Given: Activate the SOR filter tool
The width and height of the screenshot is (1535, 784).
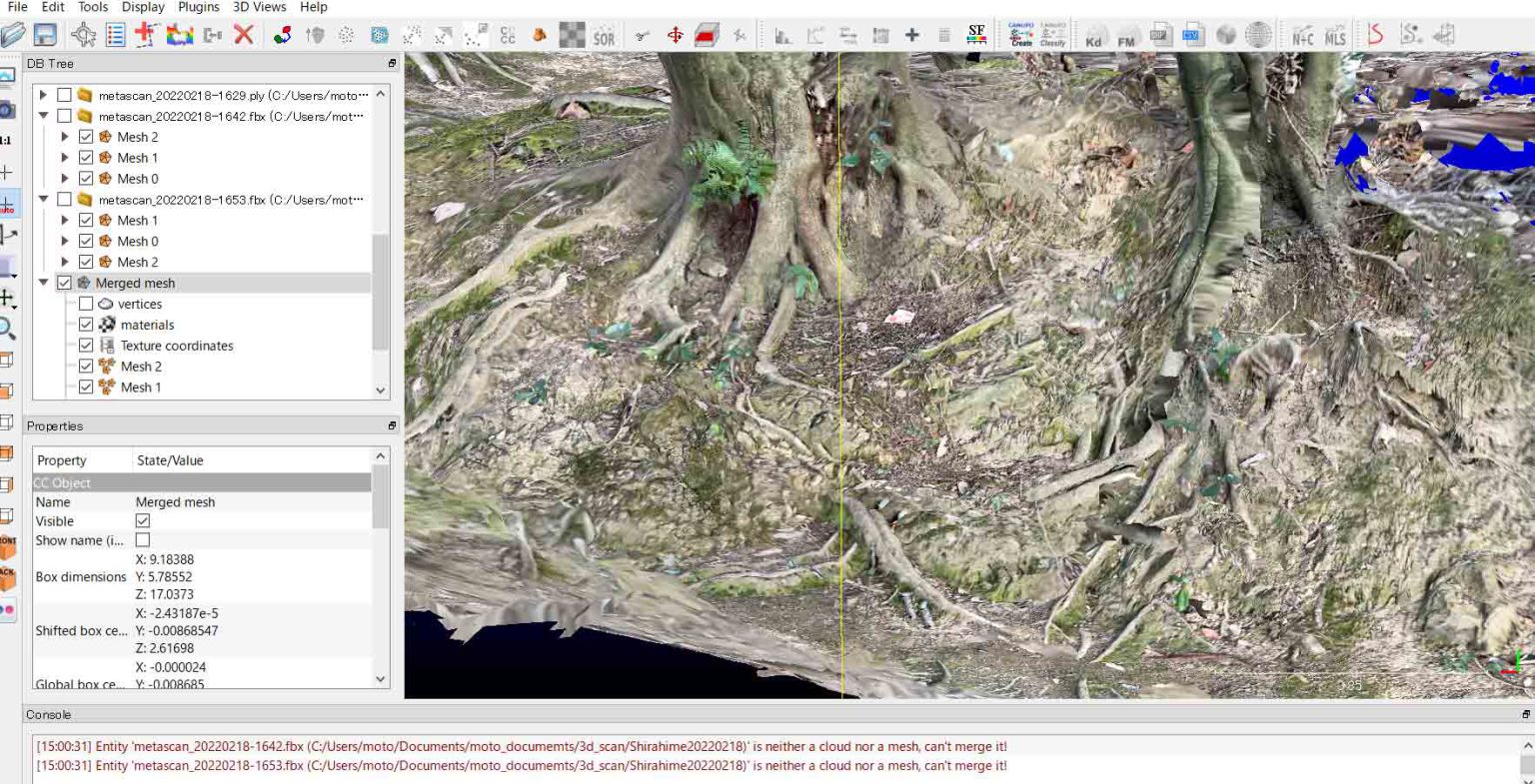Looking at the screenshot, I should pyautogui.click(x=605, y=34).
